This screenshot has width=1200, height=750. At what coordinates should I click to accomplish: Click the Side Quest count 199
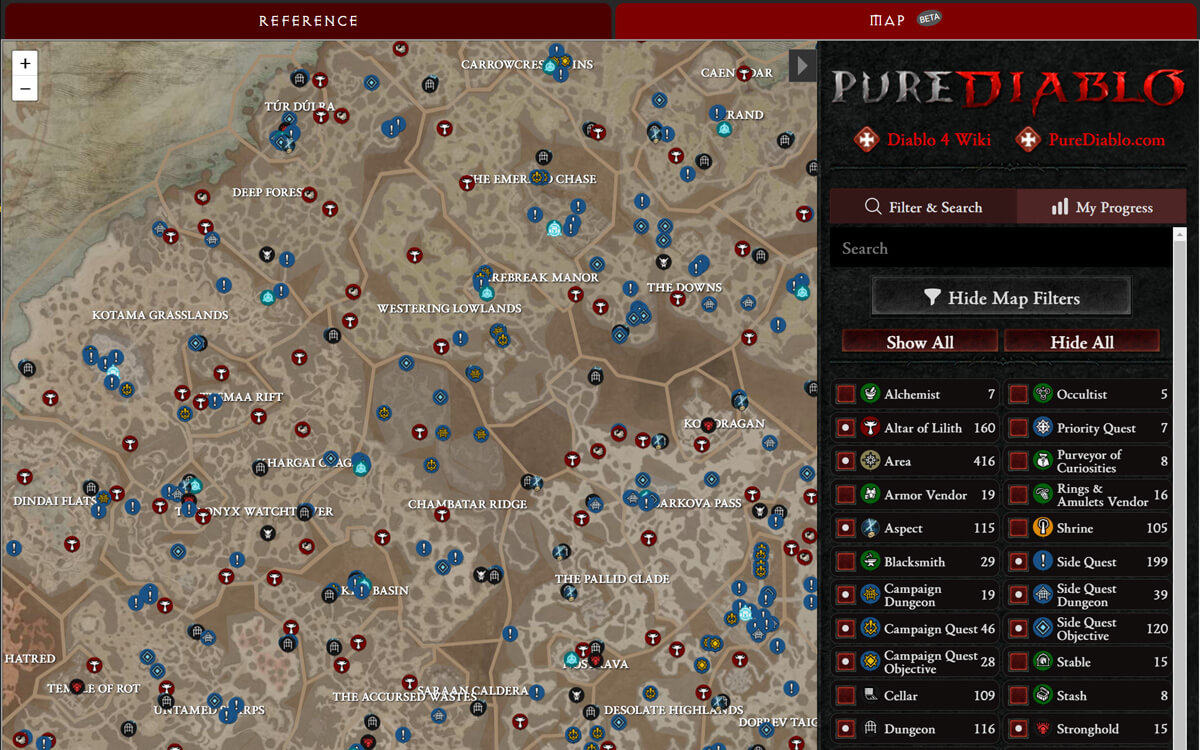click(x=1157, y=562)
